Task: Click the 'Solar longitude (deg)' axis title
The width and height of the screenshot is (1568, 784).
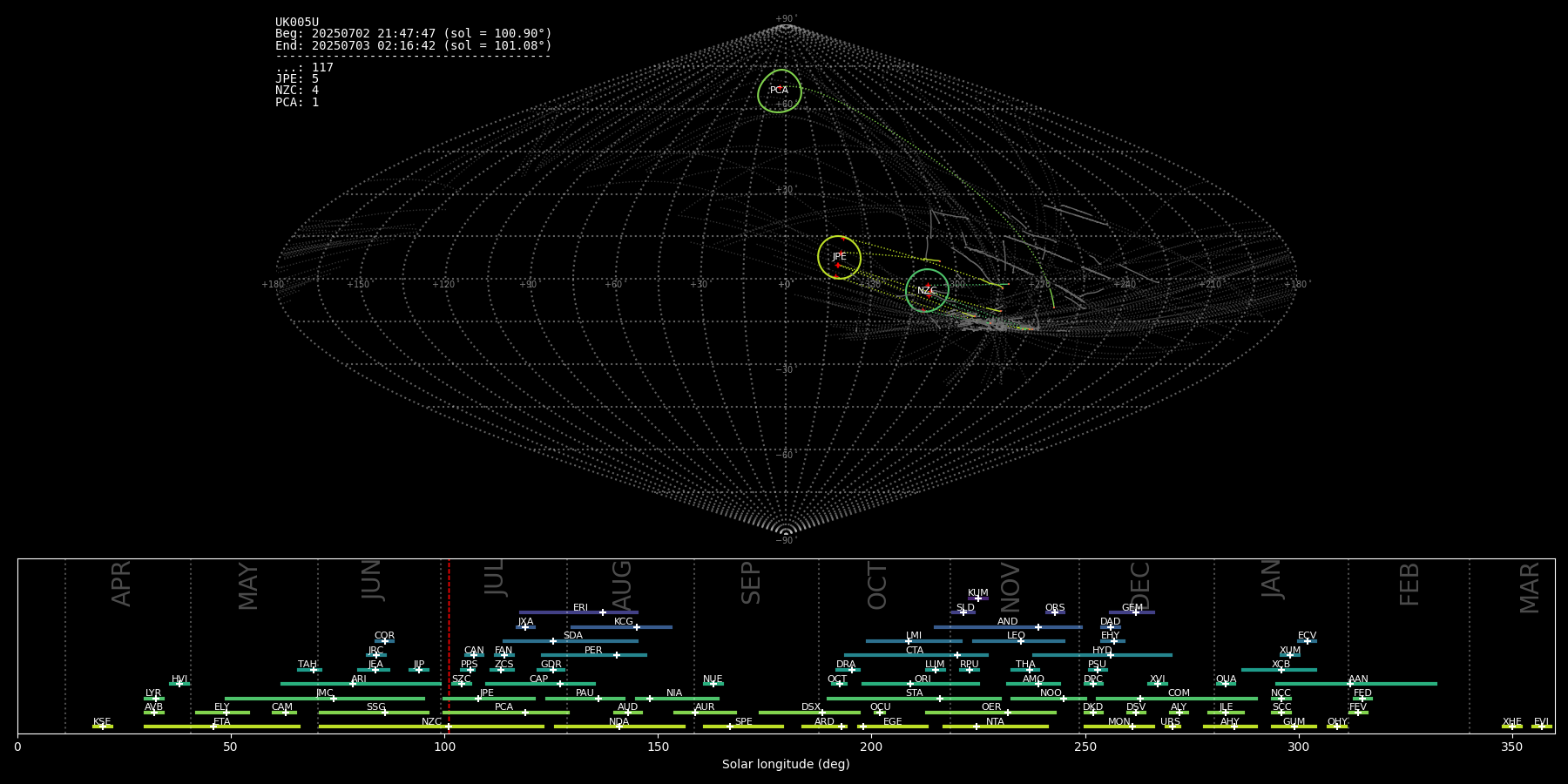Action: click(786, 764)
